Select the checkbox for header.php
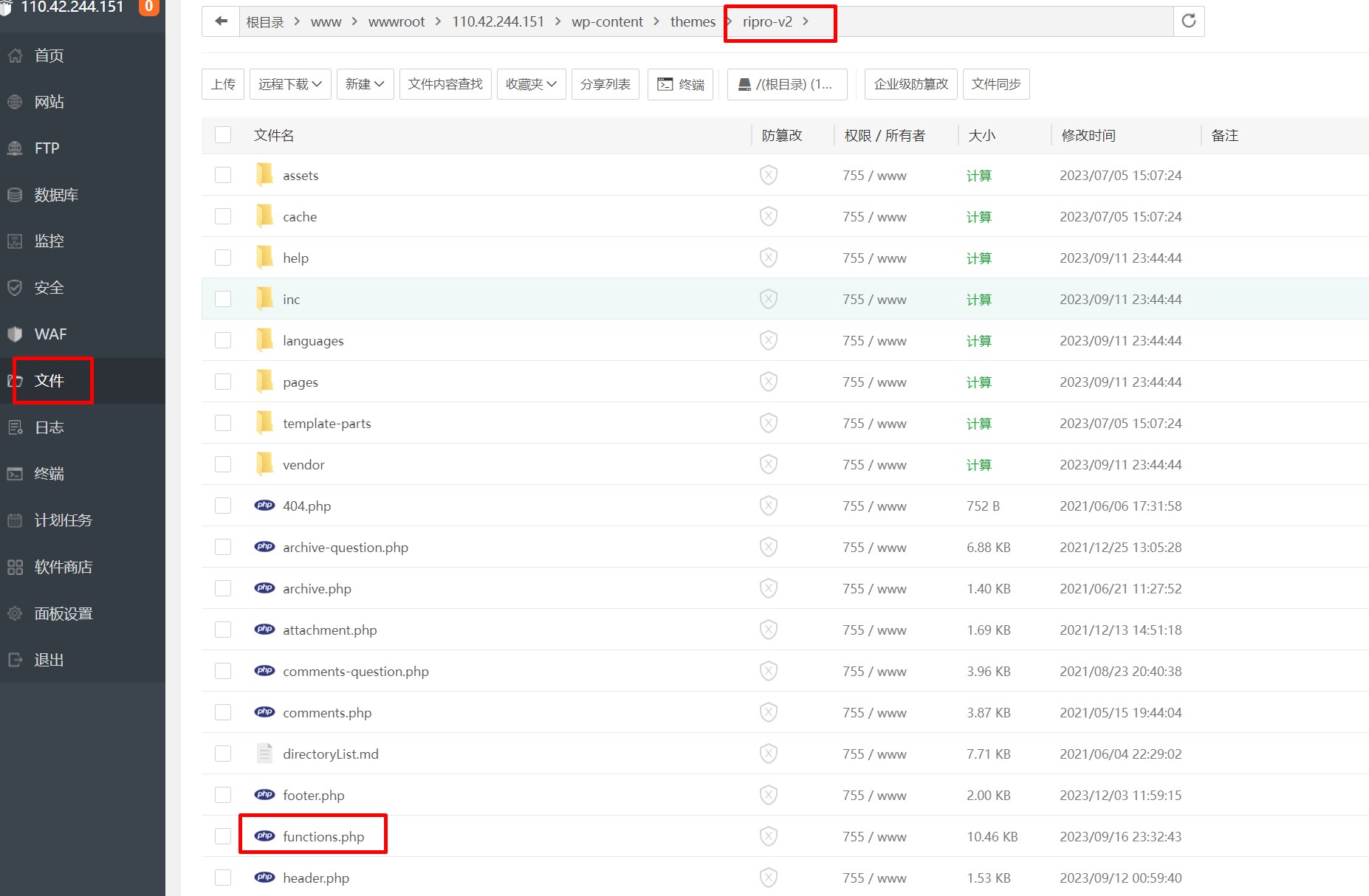 coord(223,878)
